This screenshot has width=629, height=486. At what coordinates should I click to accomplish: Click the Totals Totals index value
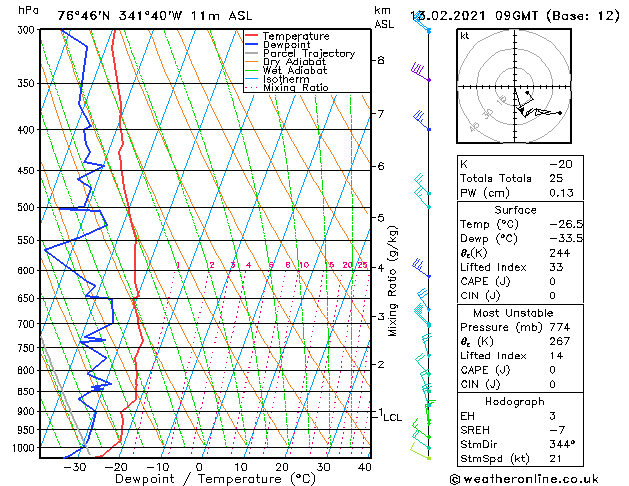tap(556, 178)
